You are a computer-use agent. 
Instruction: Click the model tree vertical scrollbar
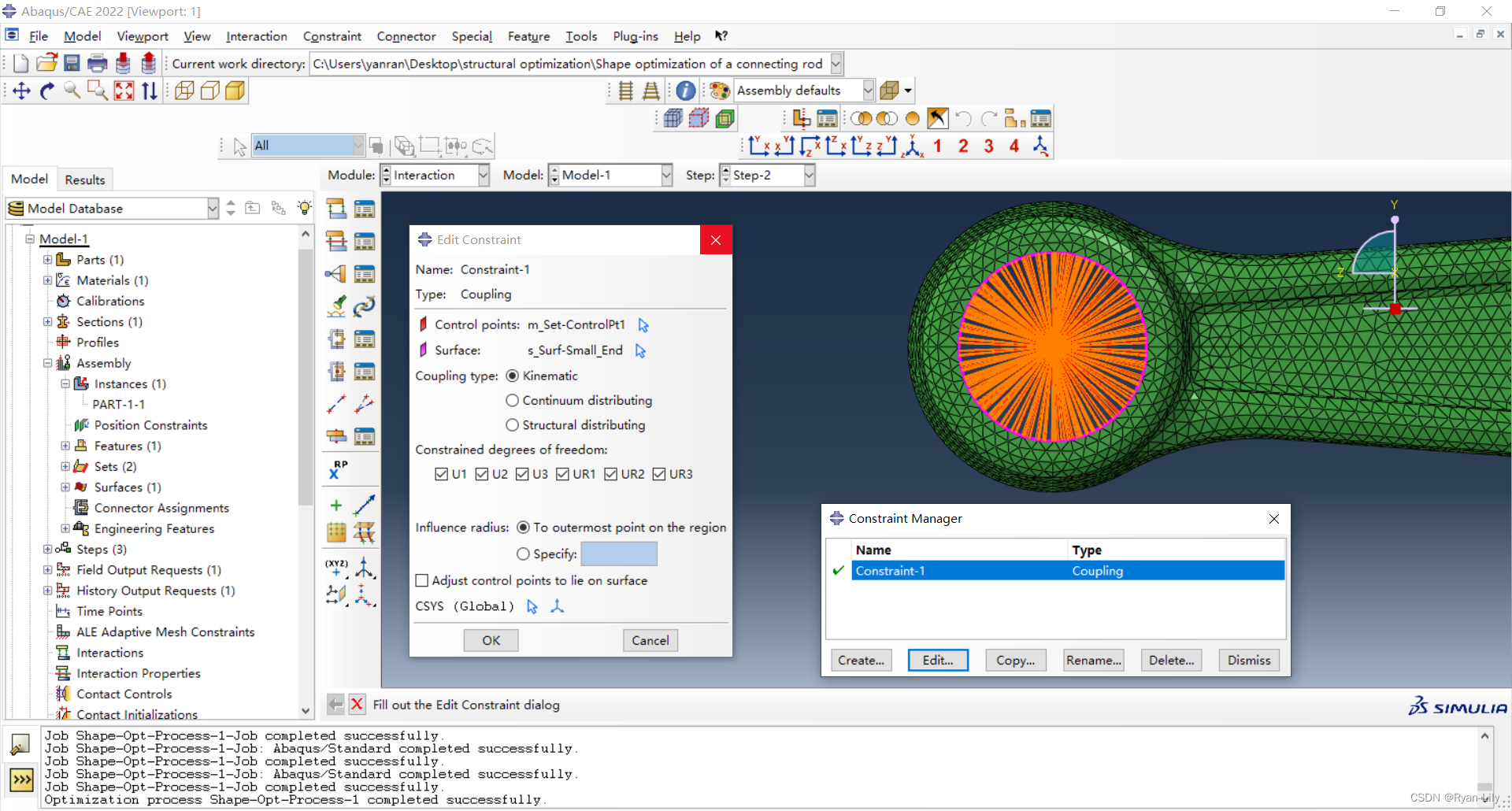click(306, 472)
